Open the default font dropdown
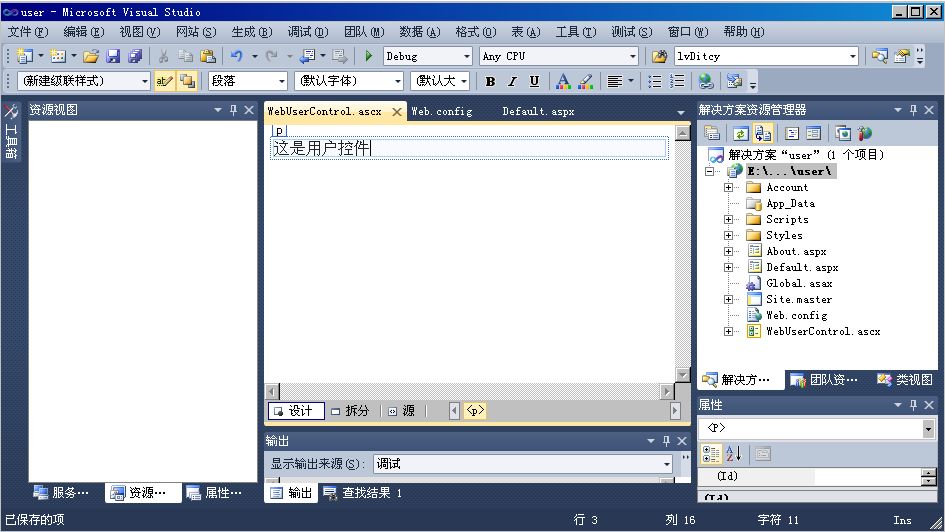Viewport: 945px width, 532px height. pyautogui.click(x=398, y=81)
